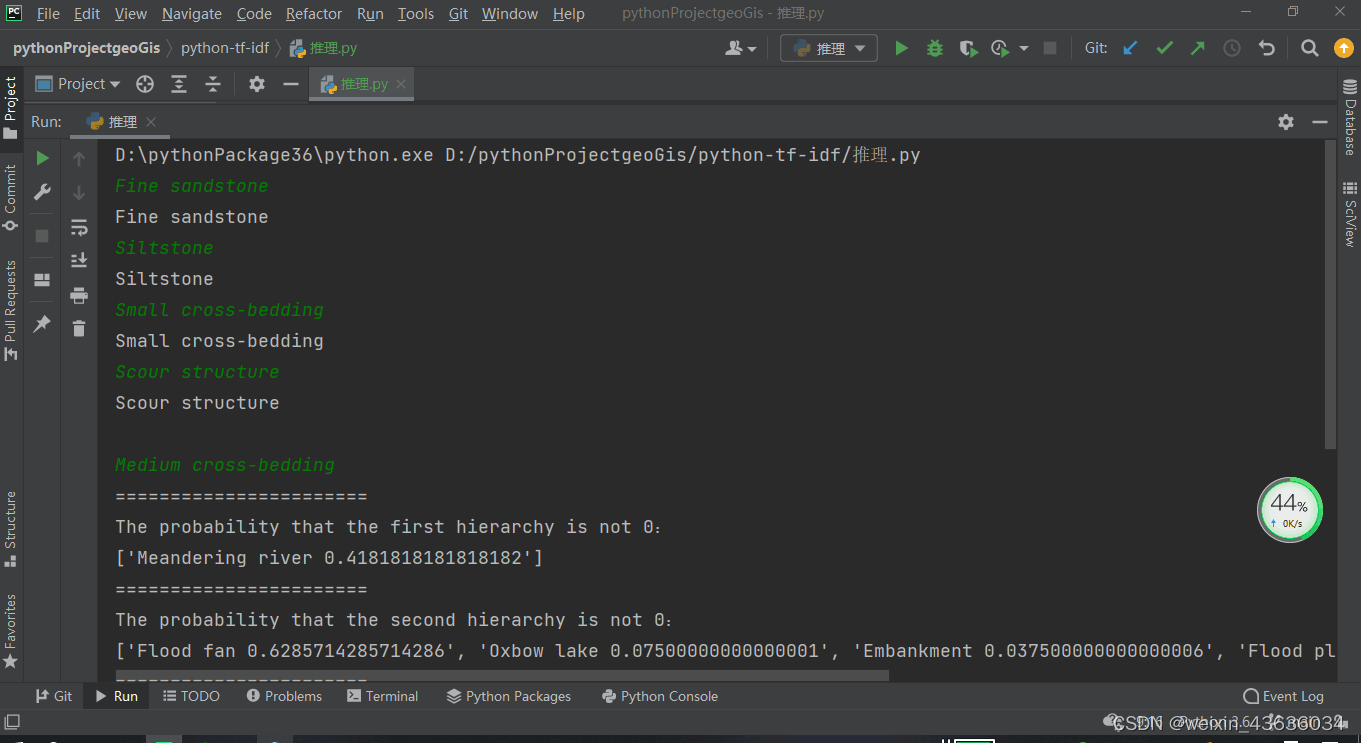Toggle the Structure side panel

pyautogui.click(x=11, y=529)
